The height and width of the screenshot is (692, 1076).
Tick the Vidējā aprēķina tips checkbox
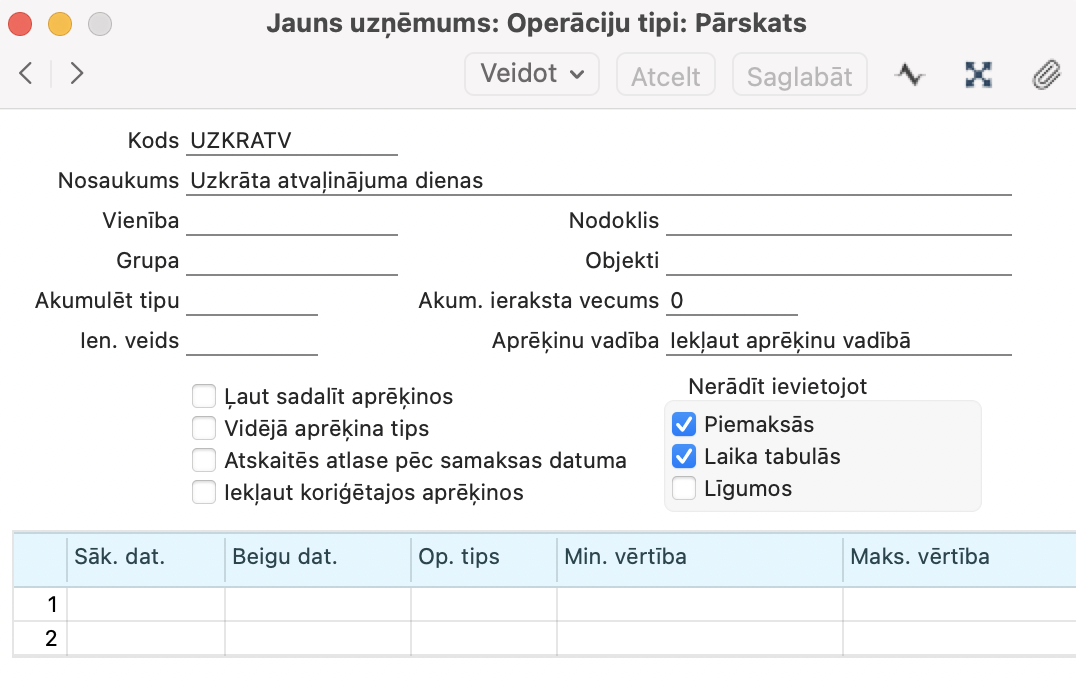pyautogui.click(x=204, y=429)
